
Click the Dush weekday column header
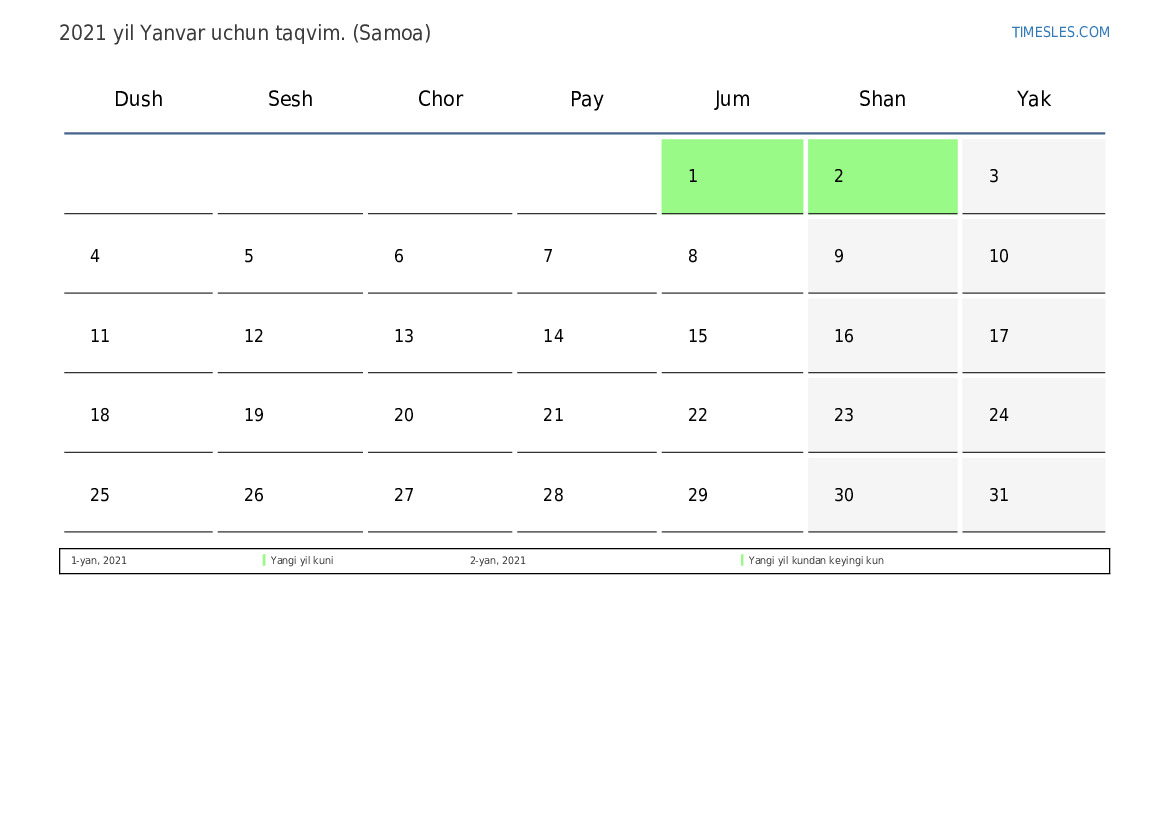coord(138,99)
